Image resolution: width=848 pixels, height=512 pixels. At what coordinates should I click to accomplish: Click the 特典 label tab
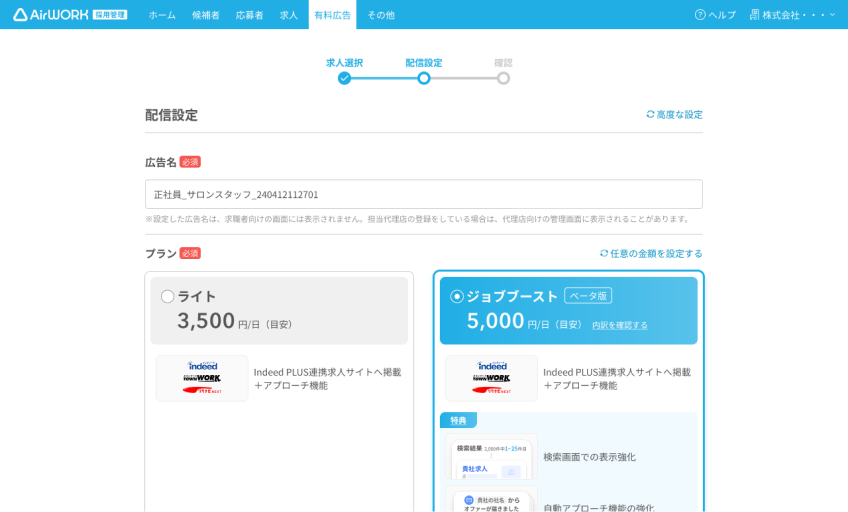pos(458,421)
